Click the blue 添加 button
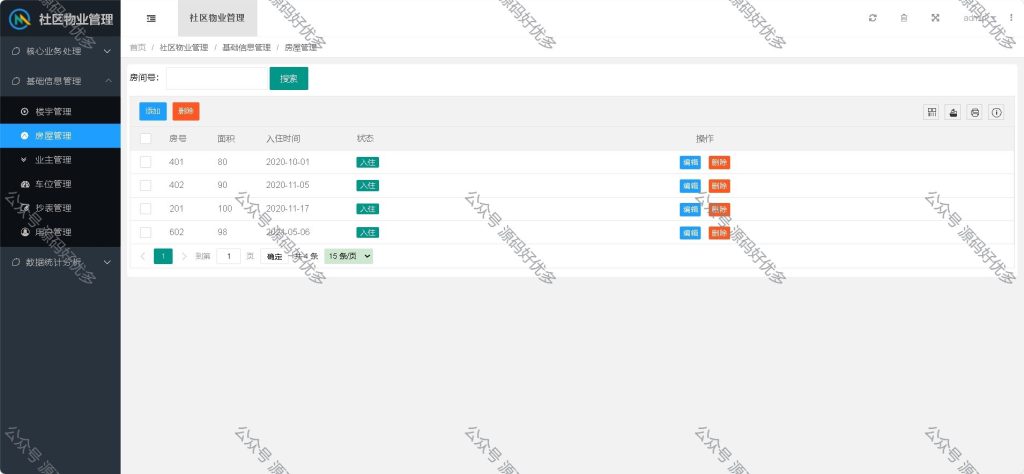1024x474 pixels. pyautogui.click(x=153, y=111)
